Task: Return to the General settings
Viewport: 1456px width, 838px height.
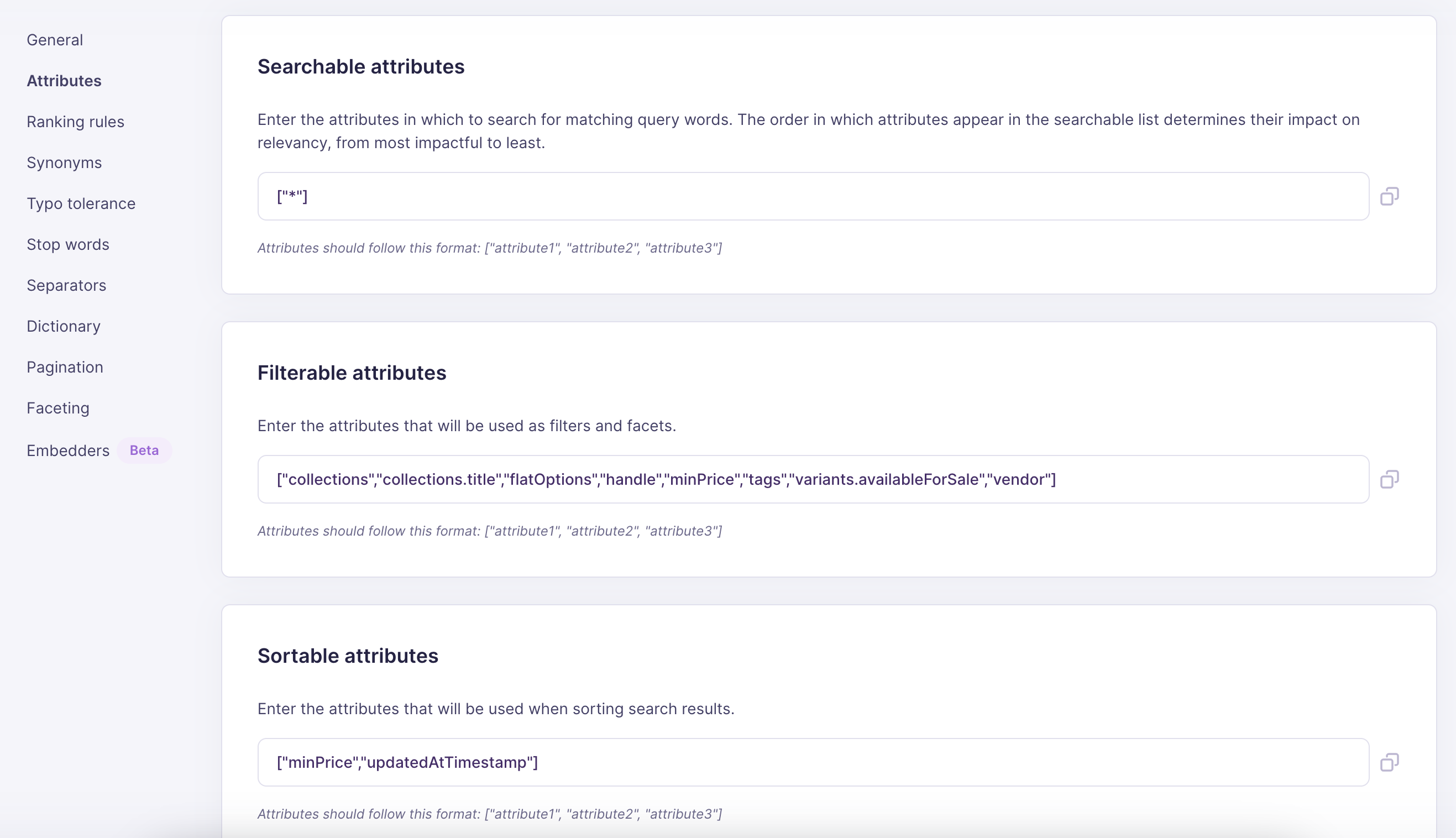Action: pyautogui.click(x=54, y=40)
